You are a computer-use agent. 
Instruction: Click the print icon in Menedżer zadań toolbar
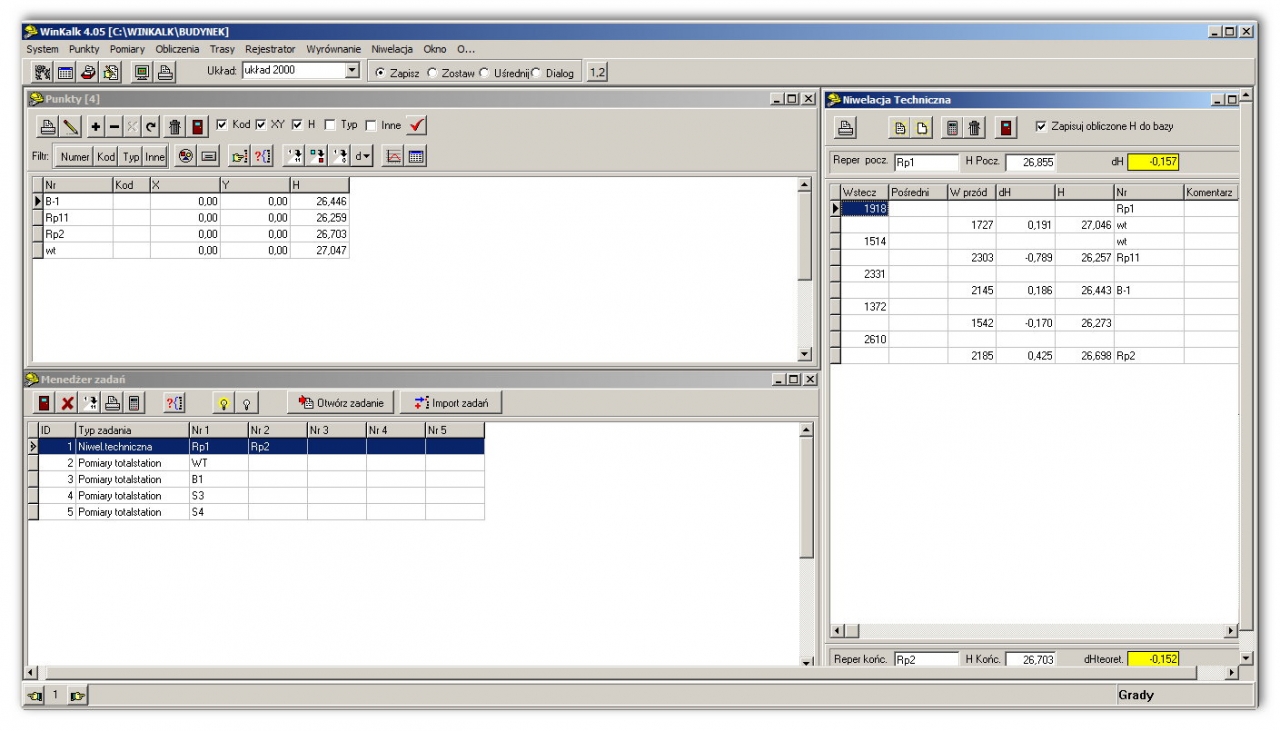point(113,402)
